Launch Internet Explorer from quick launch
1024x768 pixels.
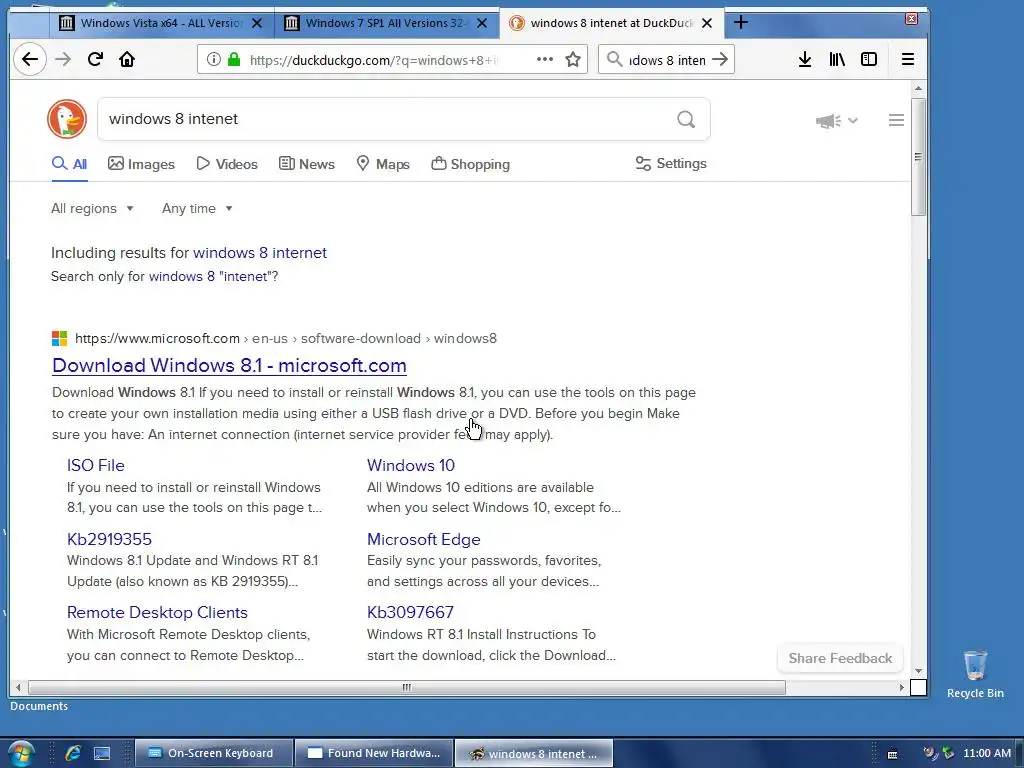tap(72, 753)
